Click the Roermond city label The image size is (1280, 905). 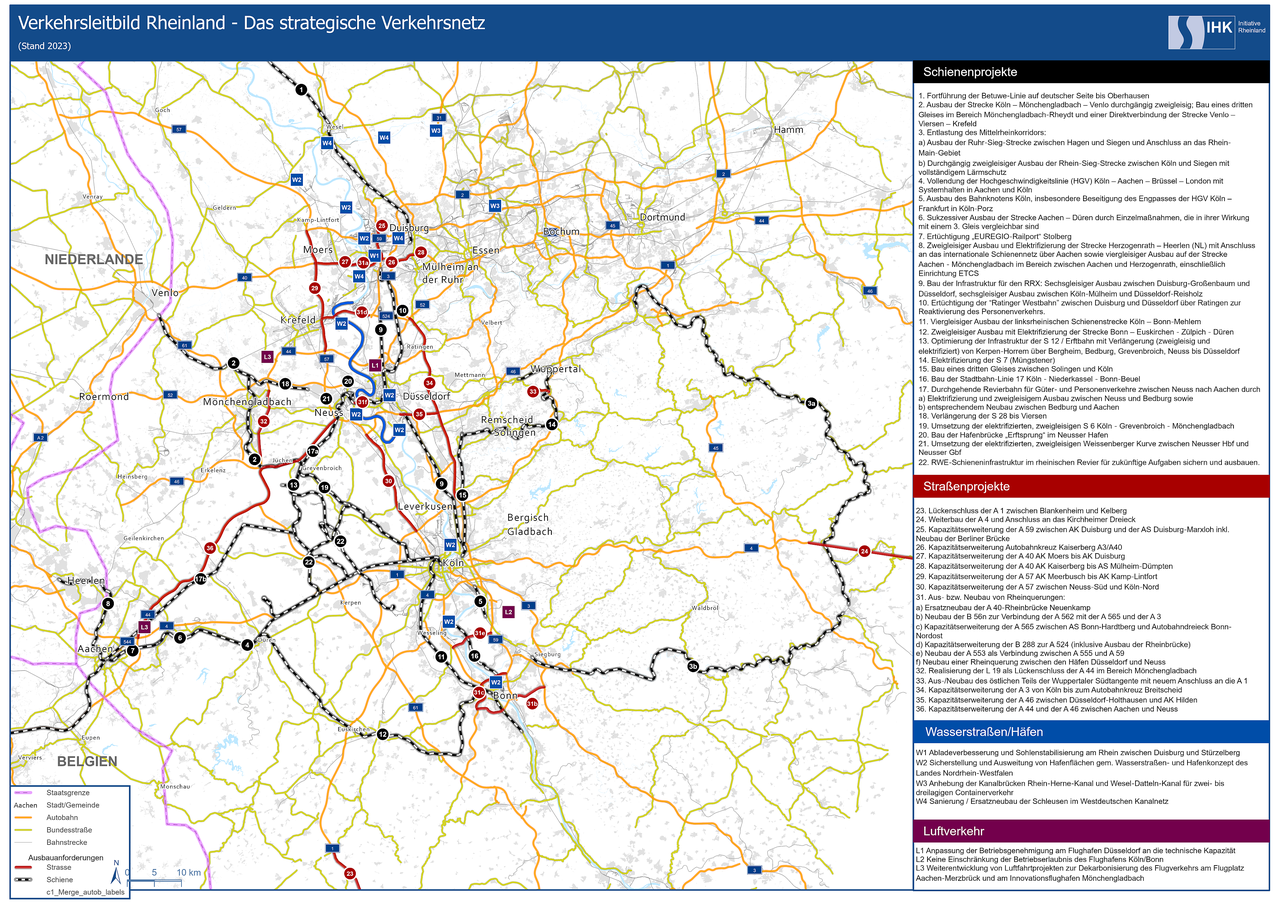[x=104, y=397]
